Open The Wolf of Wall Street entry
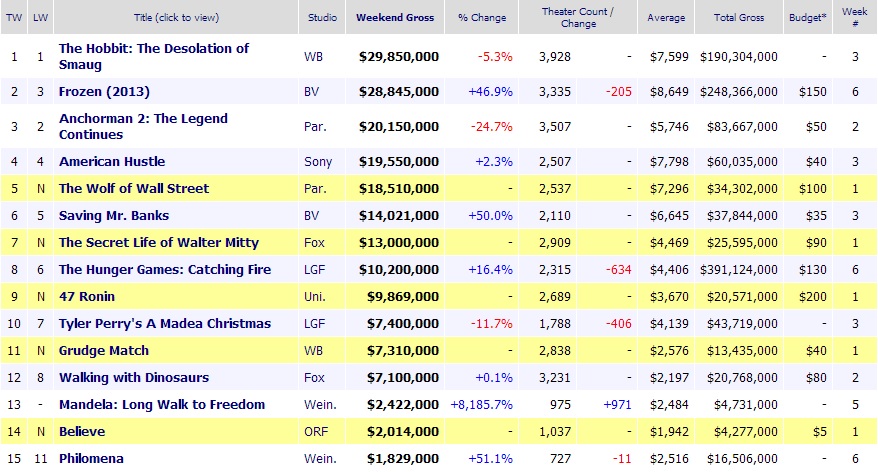Image resolution: width=878 pixels, height=472 pixels. click(x=134, y=188)
